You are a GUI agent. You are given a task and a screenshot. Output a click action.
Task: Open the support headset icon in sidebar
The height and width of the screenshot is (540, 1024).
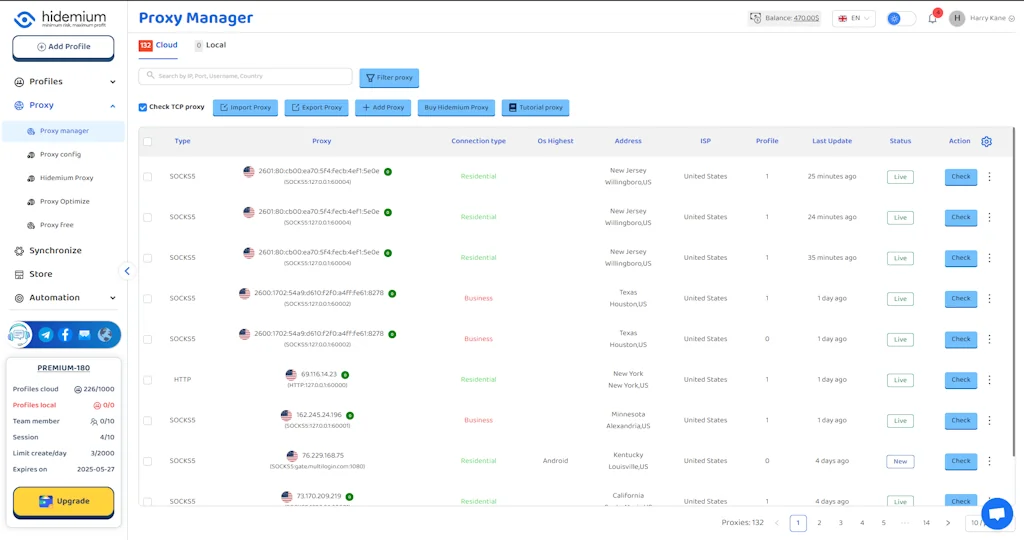click(x=20, y=335)
